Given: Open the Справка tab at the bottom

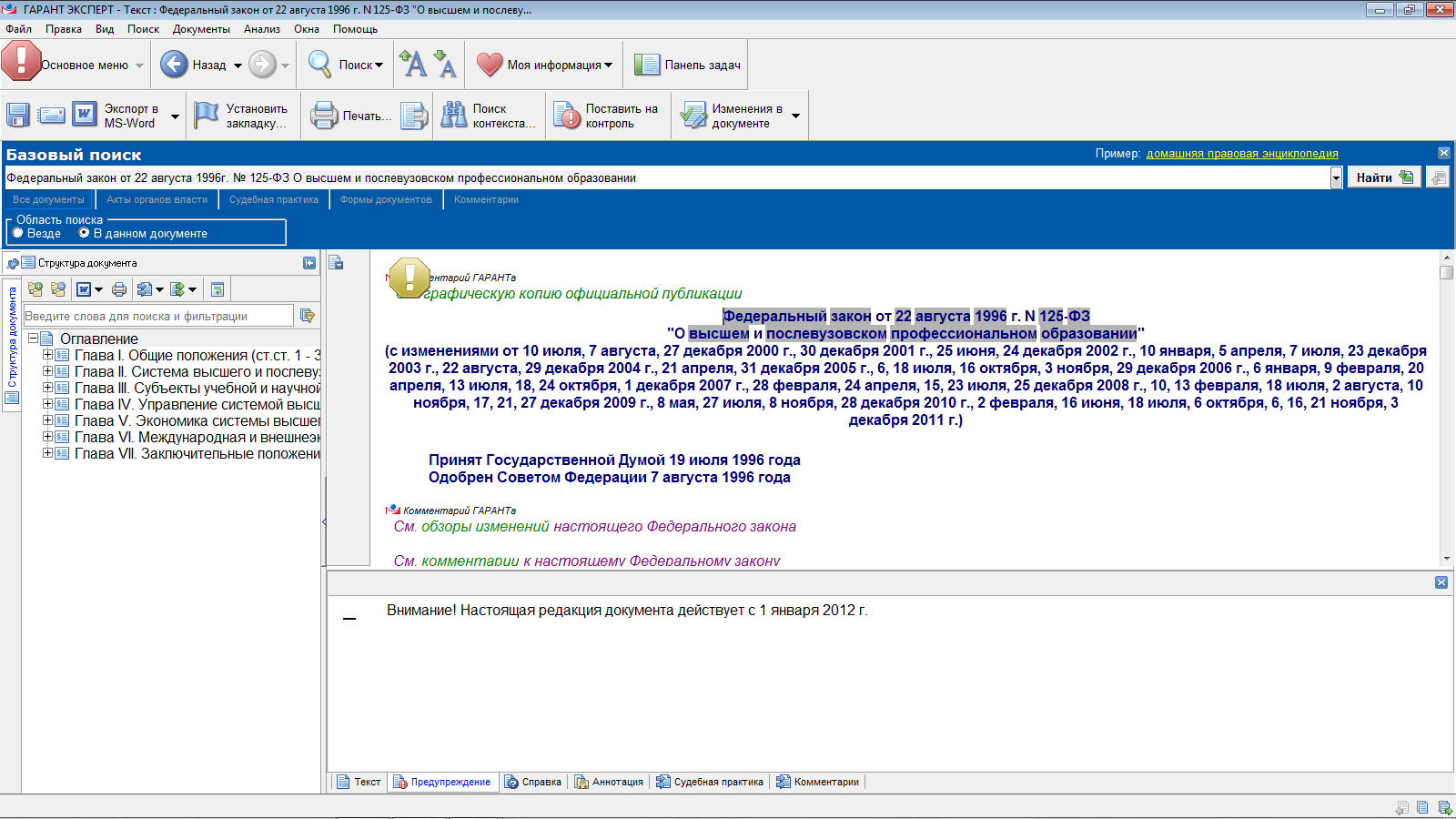Looking at the screenshot, I should click(533, 782).
